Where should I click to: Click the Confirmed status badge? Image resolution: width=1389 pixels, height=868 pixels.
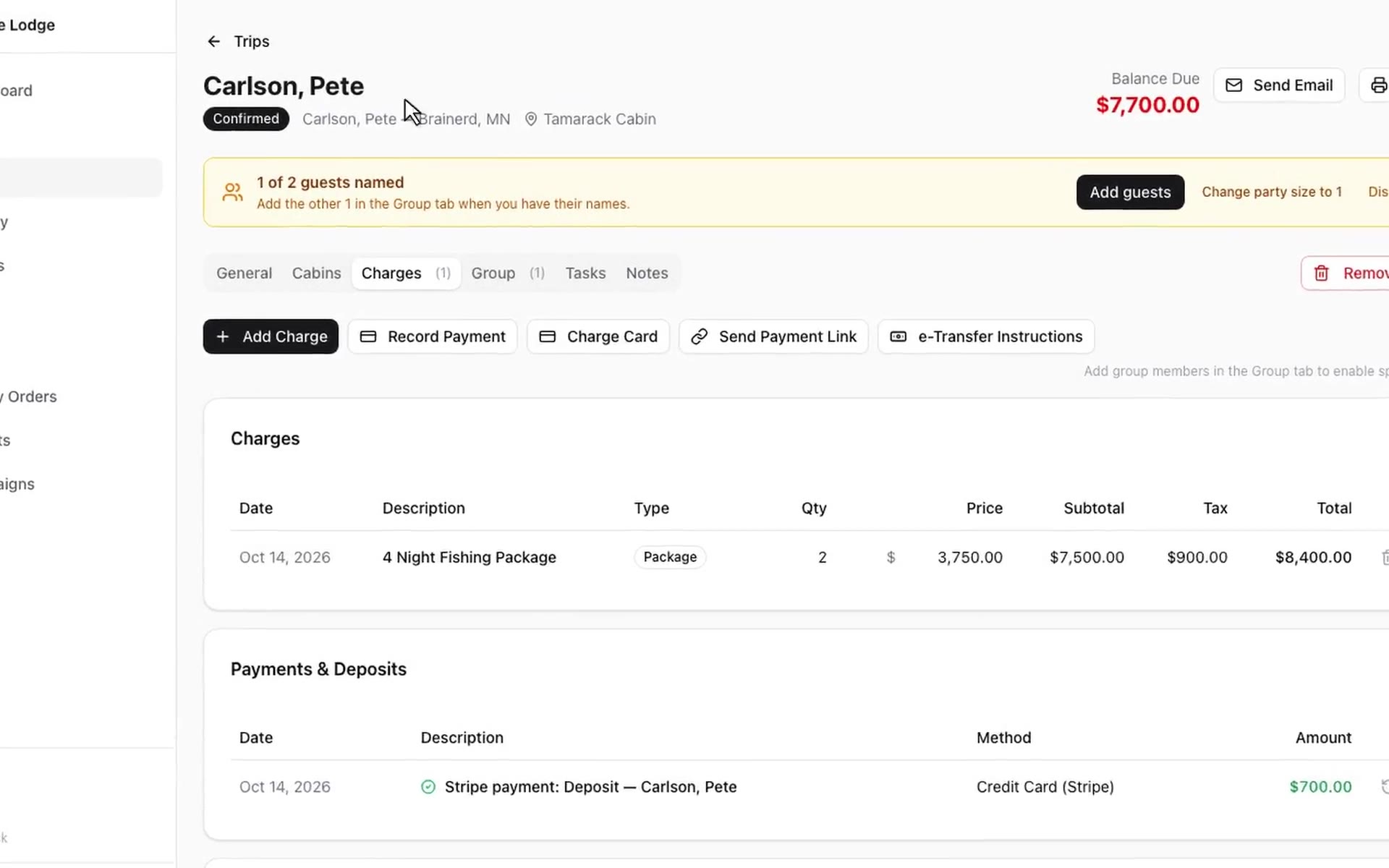246,119
